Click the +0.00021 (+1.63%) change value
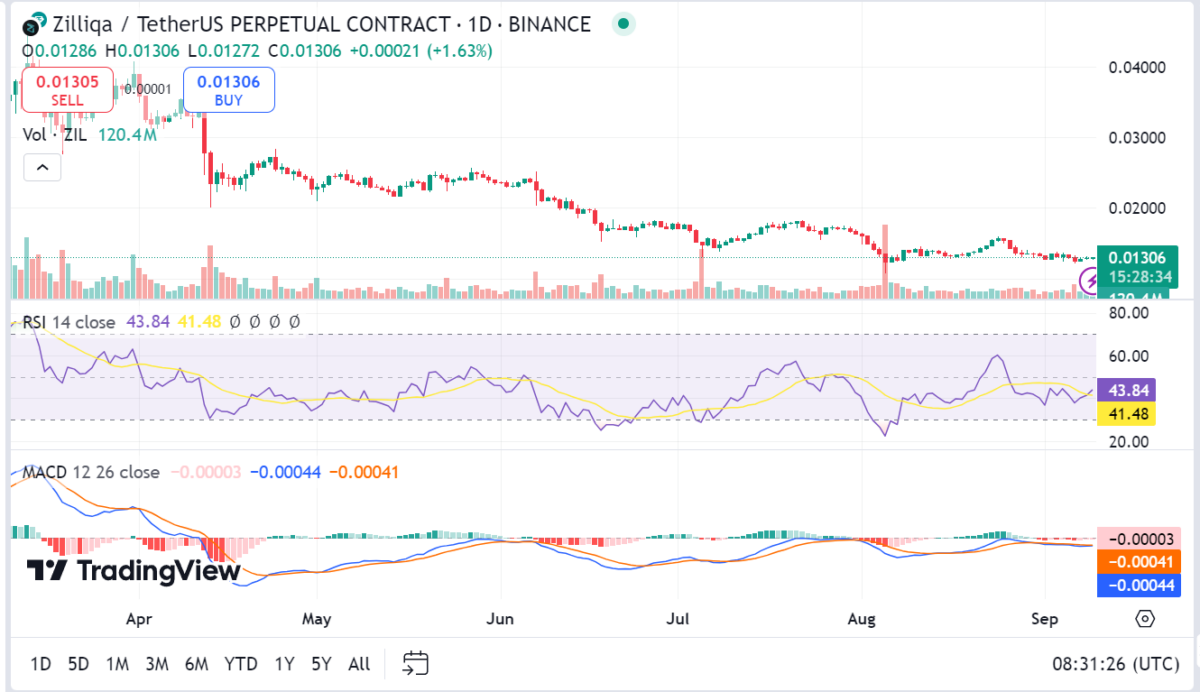 click(x=421, y=50)
